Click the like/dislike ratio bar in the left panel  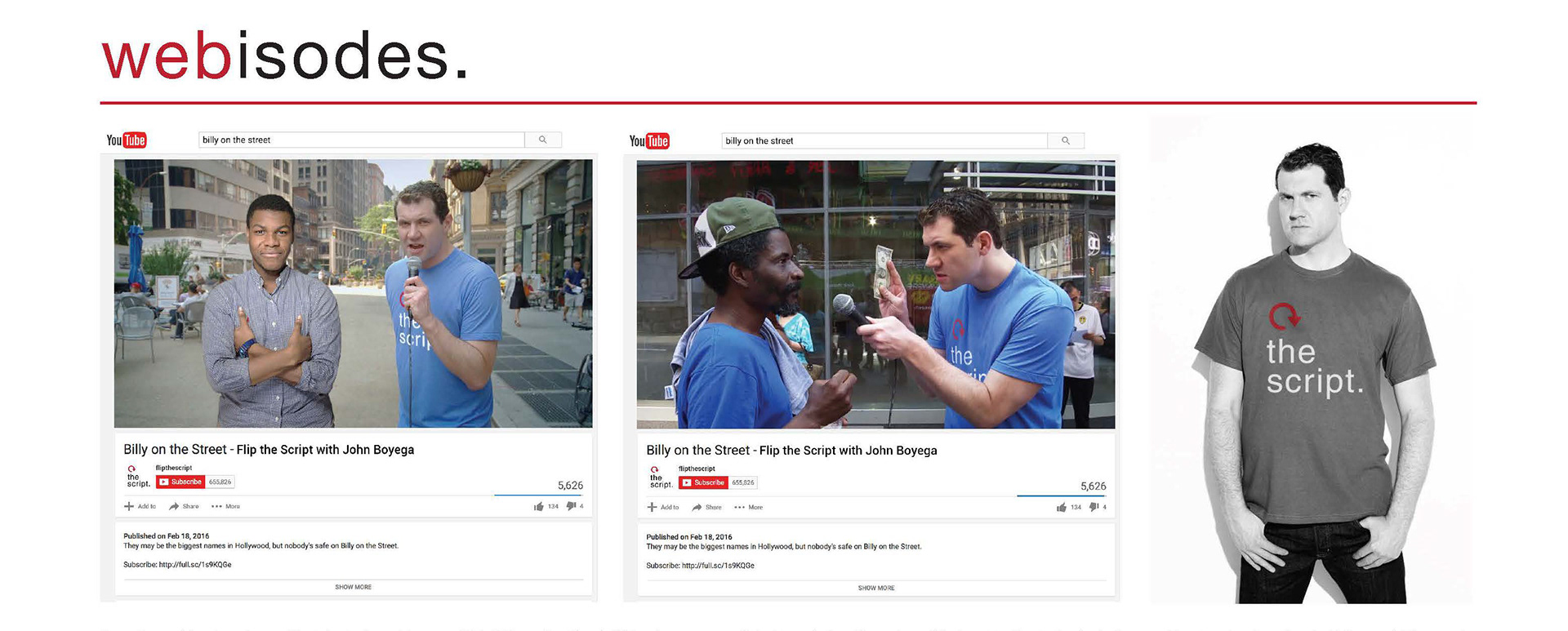[539, 495]
